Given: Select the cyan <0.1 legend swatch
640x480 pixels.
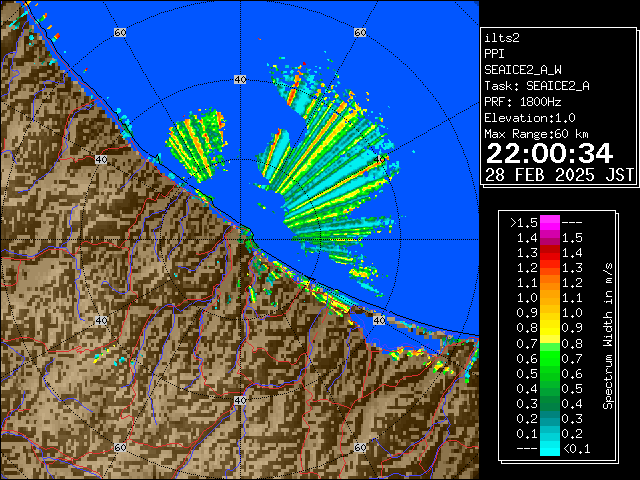Looking at the screenshot, I should coord(550,448).
